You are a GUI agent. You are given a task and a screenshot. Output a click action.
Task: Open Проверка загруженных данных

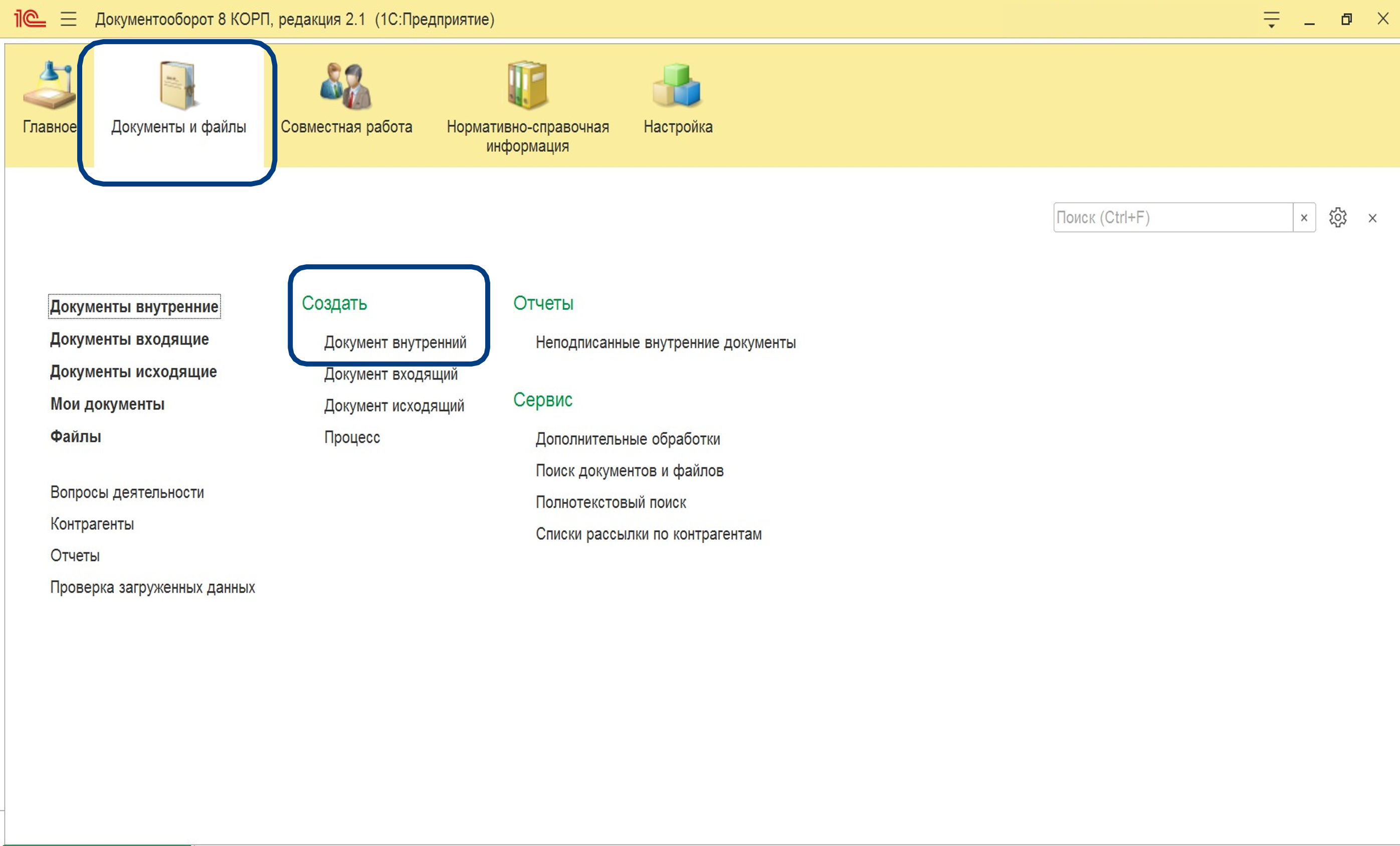click(x=152, y=588)
